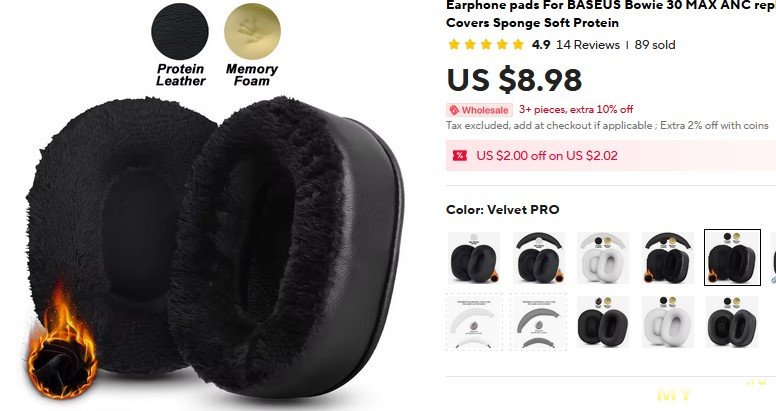Select the highlighted Velvet PRO variant thumbnail
776x411 pixels.
(x=732, y=257)
